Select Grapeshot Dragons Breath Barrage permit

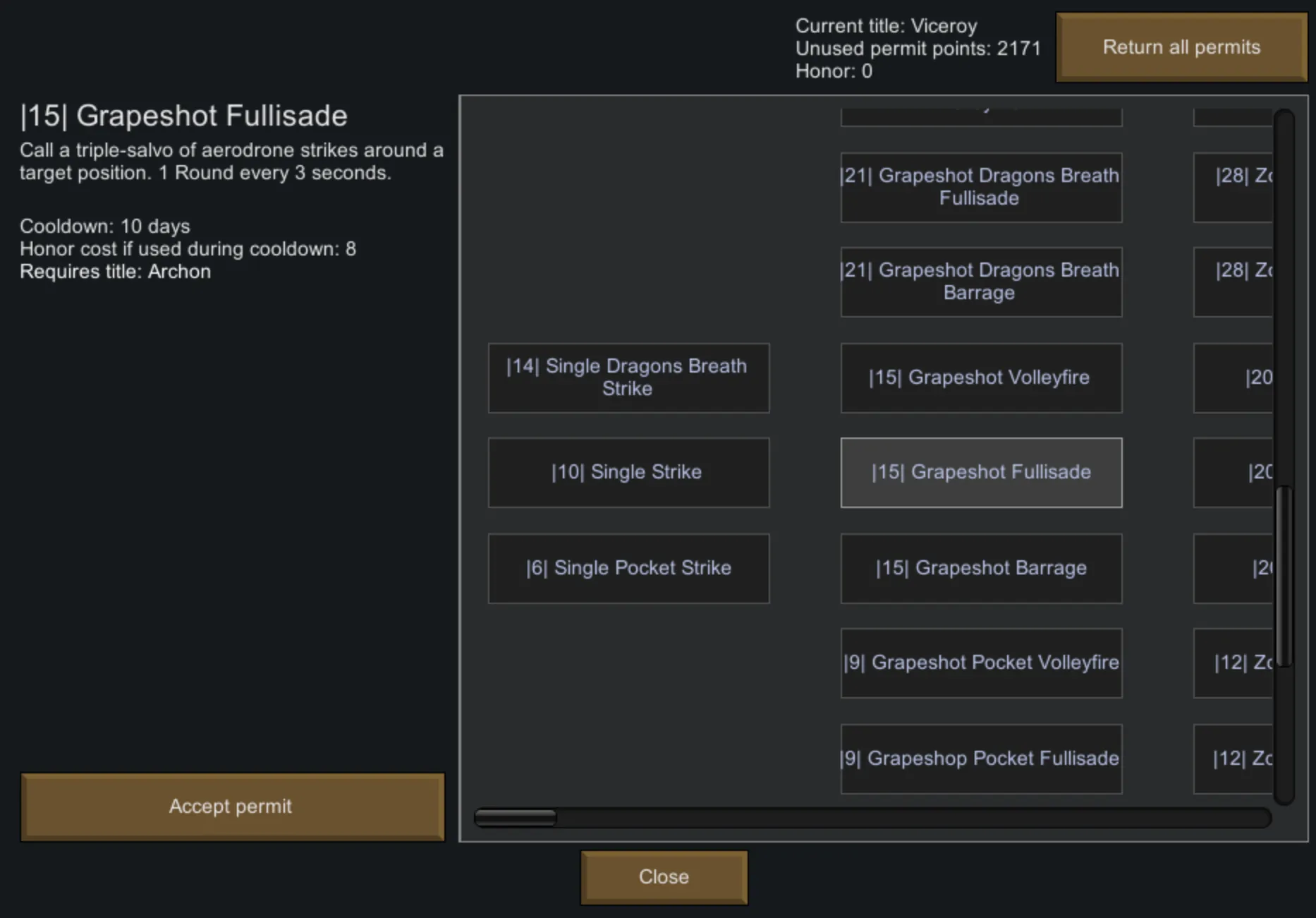980,282
